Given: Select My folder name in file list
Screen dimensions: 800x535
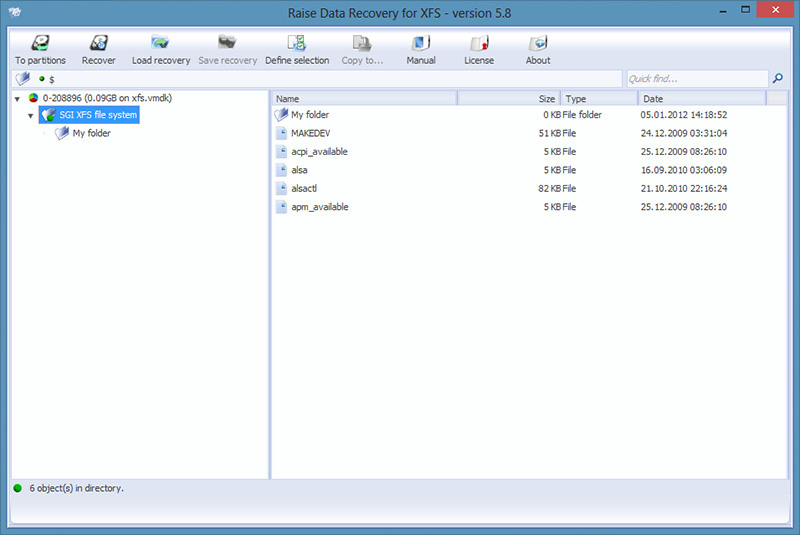Looking at the screenshot, I should 310,115.
